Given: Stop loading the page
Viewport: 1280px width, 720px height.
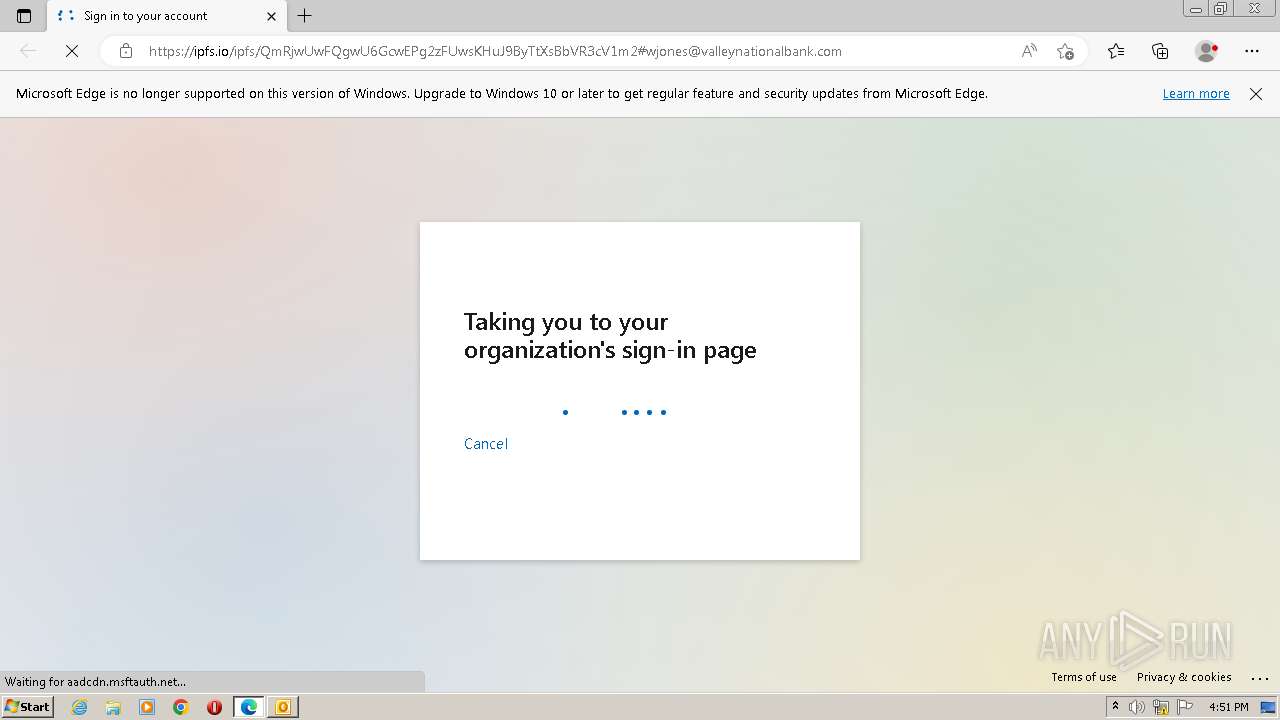Looking at the screenshot, I should (72, 51).
